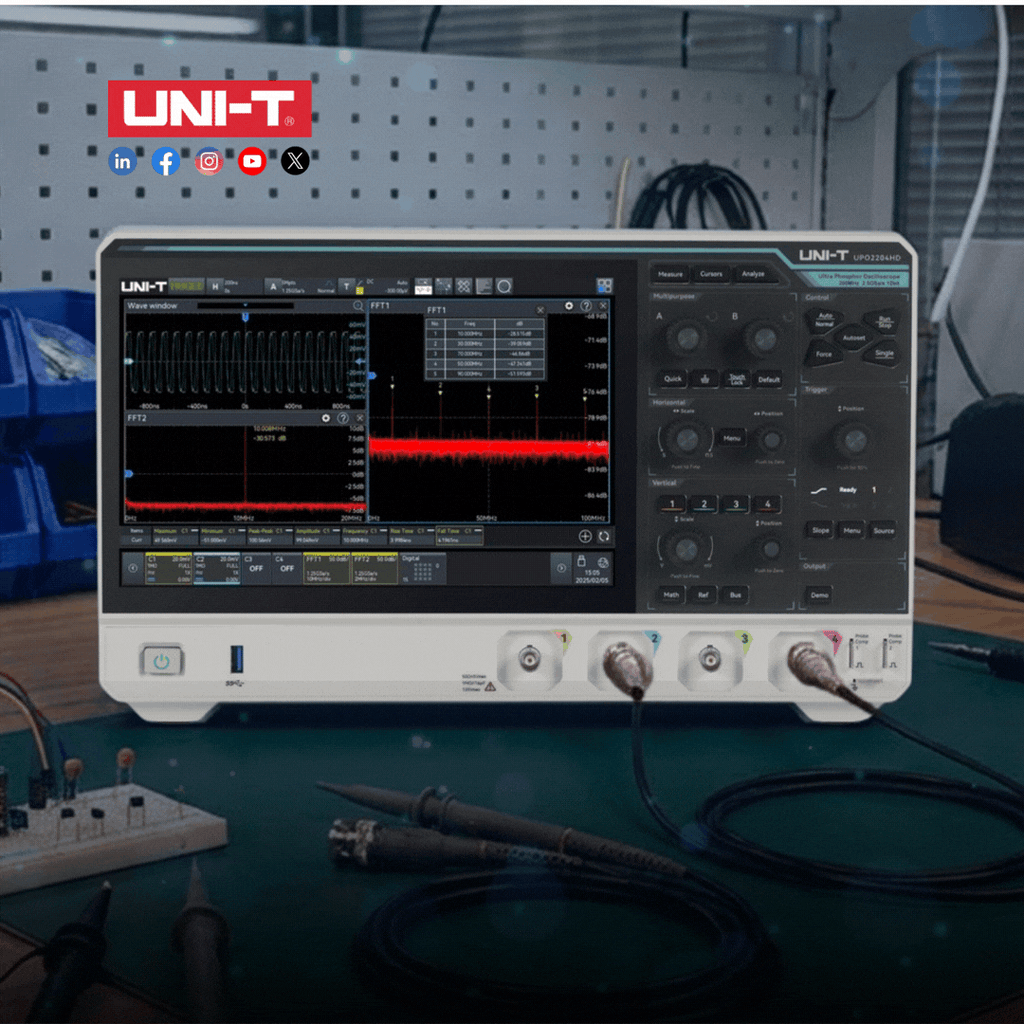This screenshot has width=1024, height=1024.
Task: Tap the lock icon on the scope screen
Action: (x=582, y=561)
